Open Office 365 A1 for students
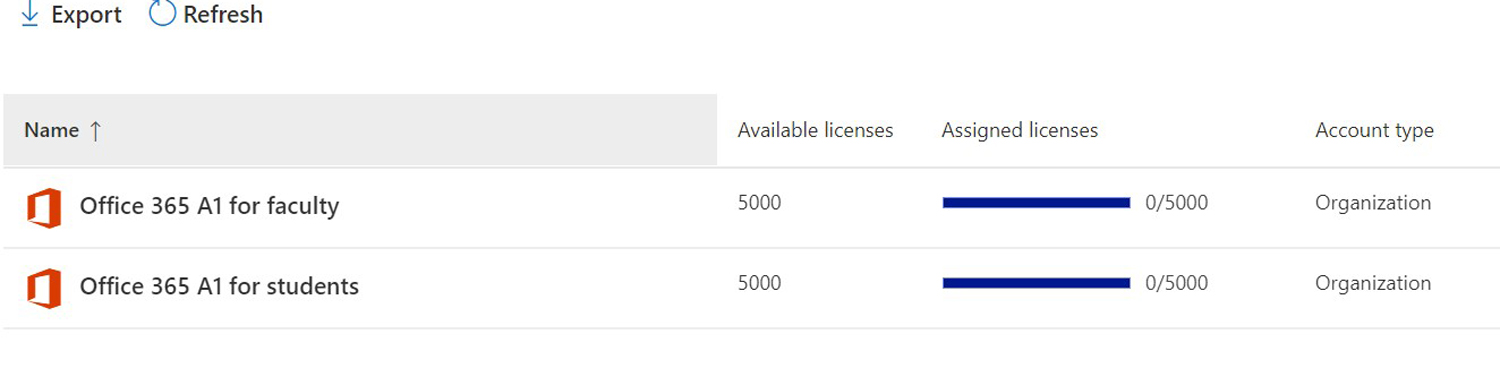This screenshot has height=368, width=1500. [x=219, y=286]
